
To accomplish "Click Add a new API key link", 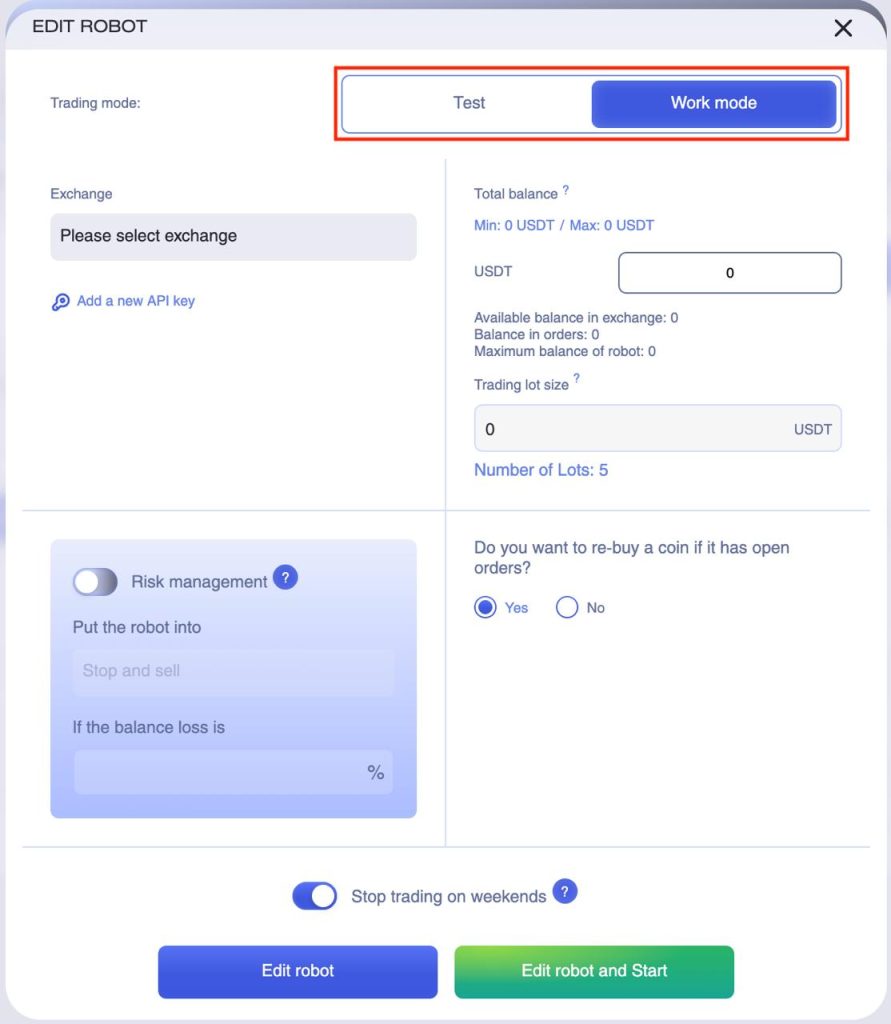I will tap(136, 301).
